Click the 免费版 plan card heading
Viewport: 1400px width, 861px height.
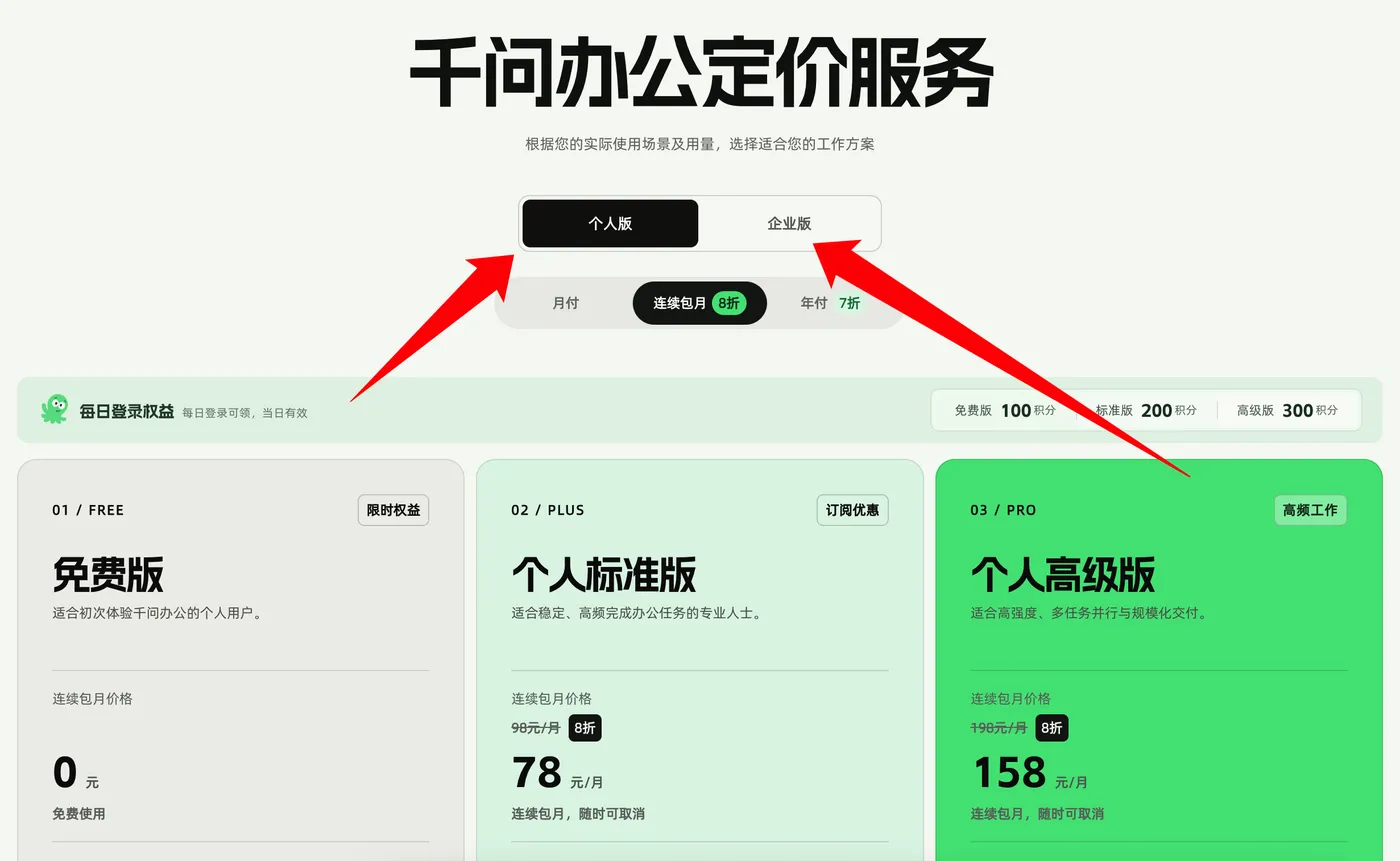pyautogui.click(x=108, y=575)
